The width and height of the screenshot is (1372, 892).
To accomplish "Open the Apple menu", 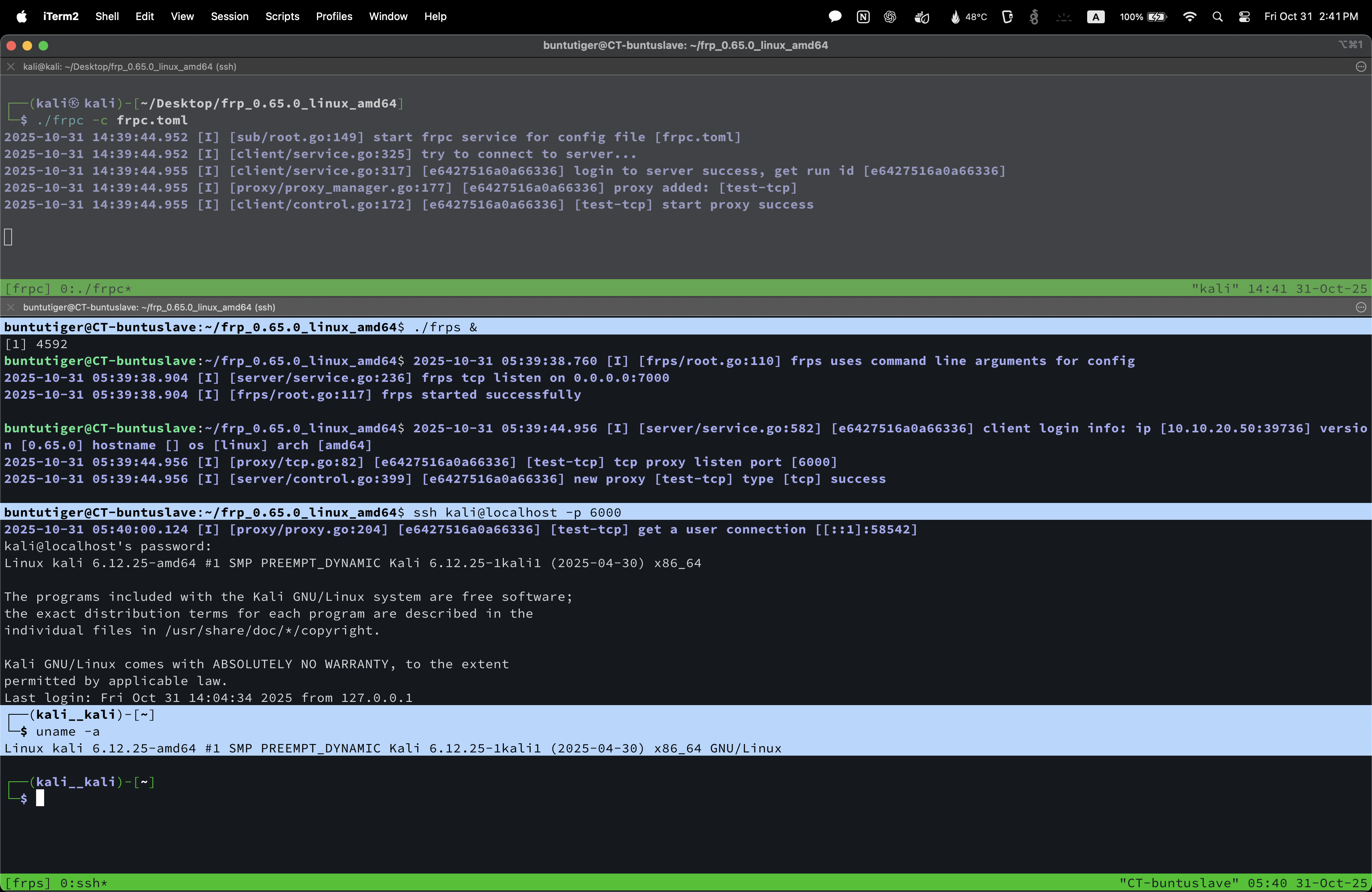I will click(21, 17).
